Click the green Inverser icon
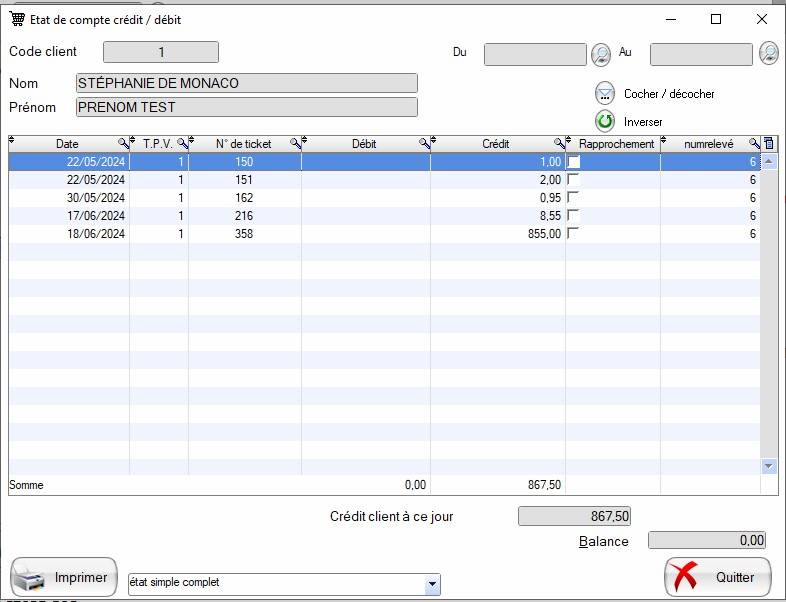 605,121
